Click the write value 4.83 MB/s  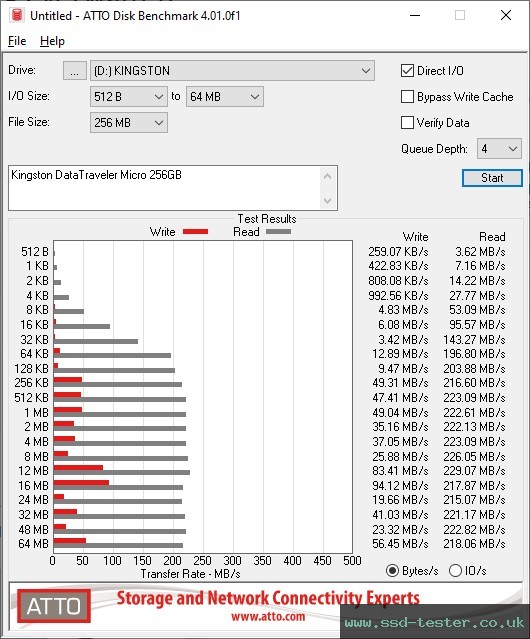coord(403,310)
